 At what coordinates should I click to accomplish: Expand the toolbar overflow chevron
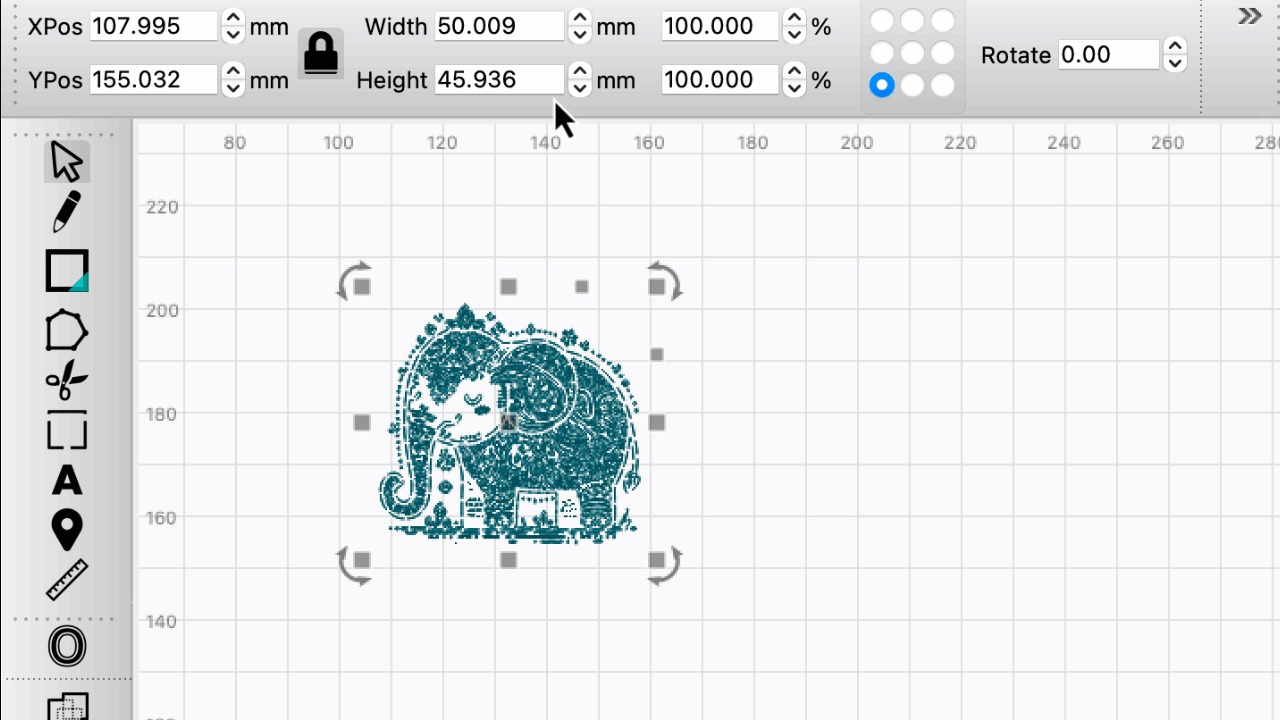[x=1249, y=16]
